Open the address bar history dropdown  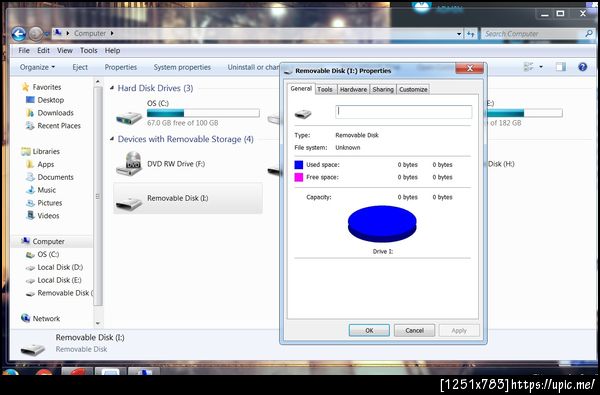[x=459, y=34]
